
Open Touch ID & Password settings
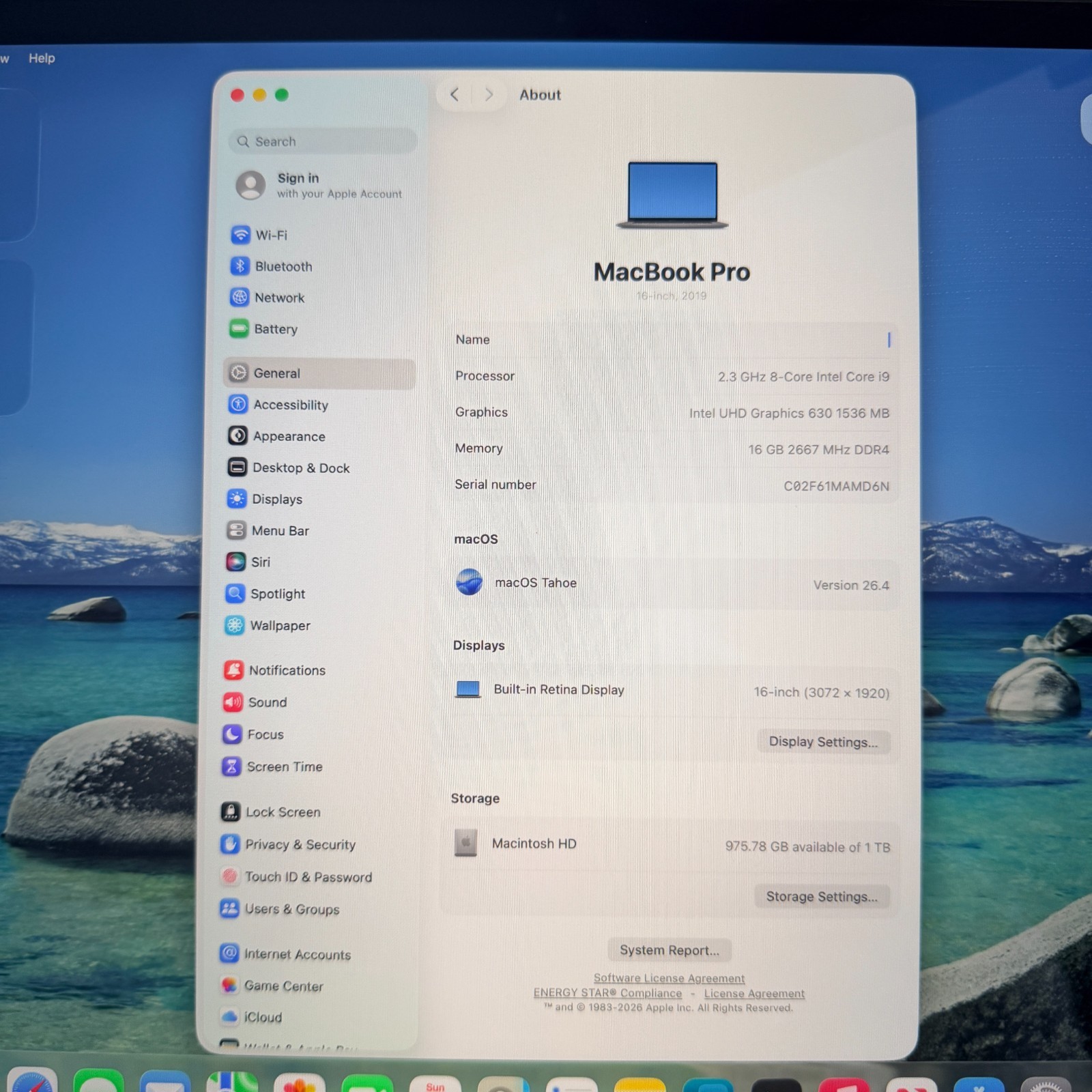click(x=308, y=877)
